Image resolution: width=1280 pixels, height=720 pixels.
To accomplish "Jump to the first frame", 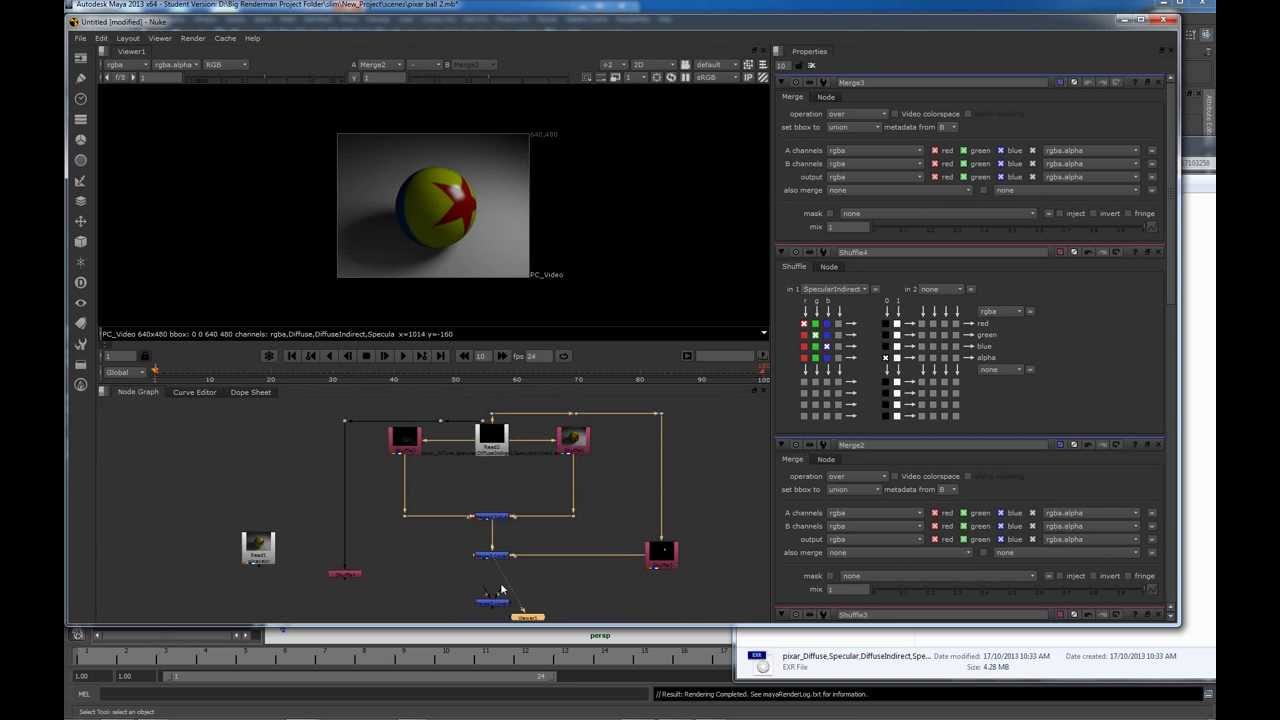I will coord(291,356).
